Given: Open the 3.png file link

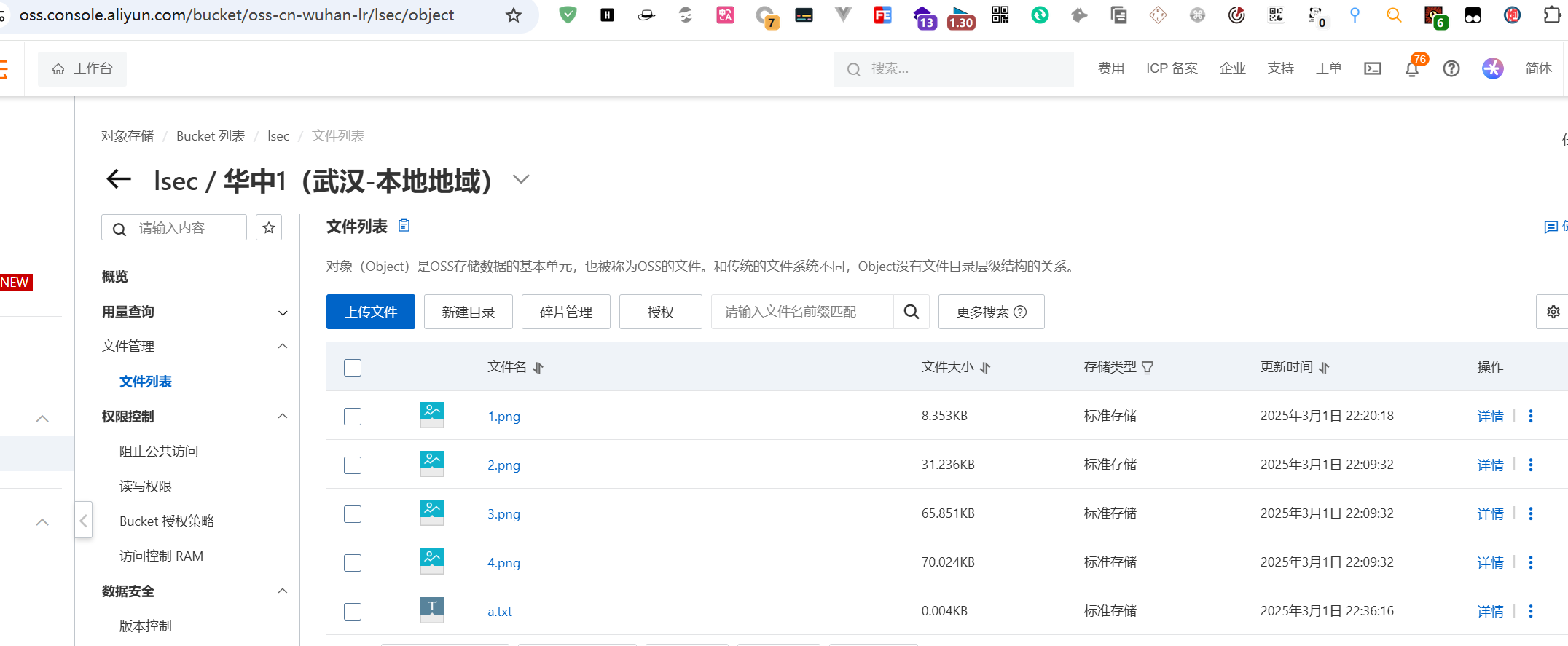Looking at the screenshot, I should [503, 514].
